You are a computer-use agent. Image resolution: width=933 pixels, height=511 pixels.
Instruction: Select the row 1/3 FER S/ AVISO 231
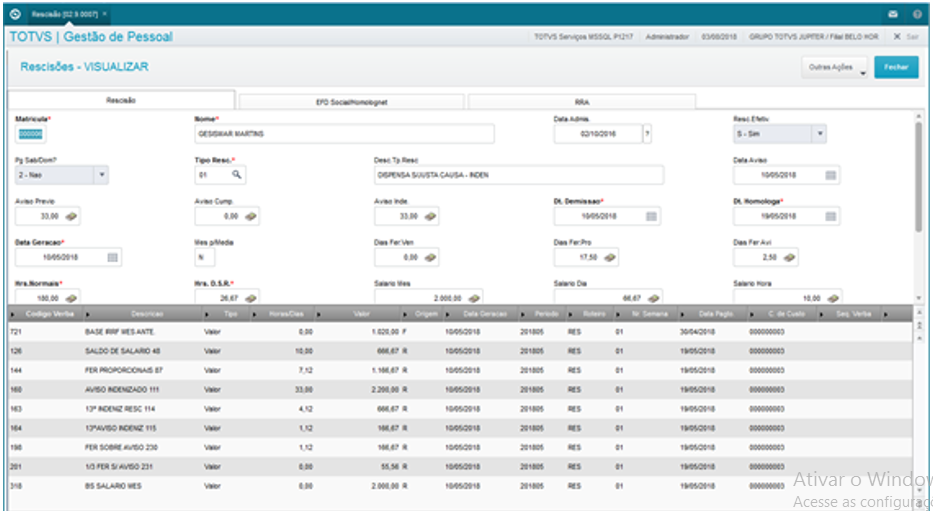[460, 467]
